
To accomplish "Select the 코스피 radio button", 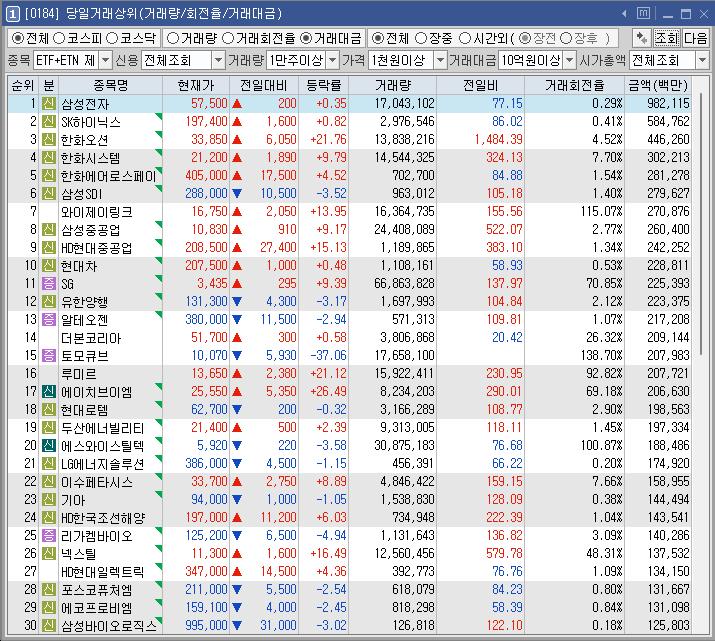I will [59, 38].
